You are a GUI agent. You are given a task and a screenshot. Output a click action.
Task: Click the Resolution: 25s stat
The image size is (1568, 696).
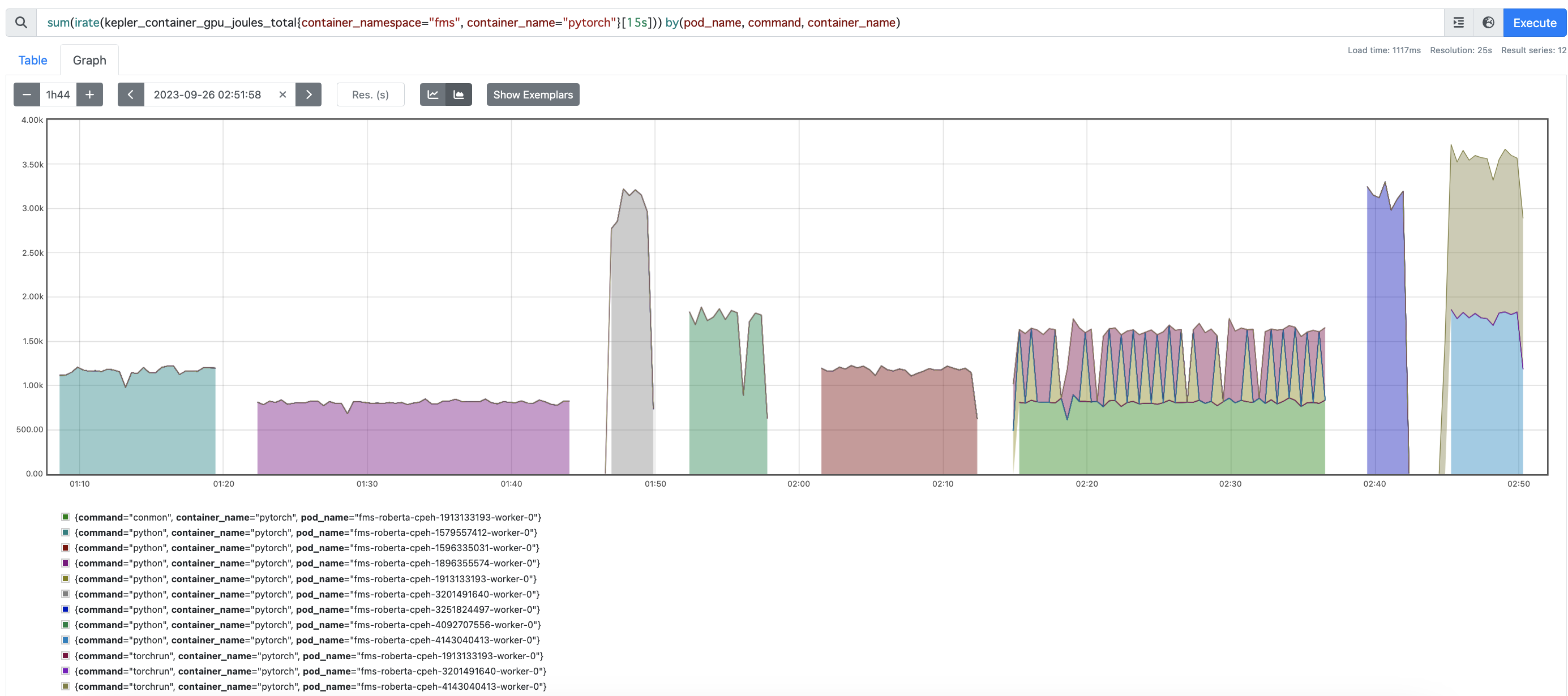pyautogui.click(x=1460, y=50)
